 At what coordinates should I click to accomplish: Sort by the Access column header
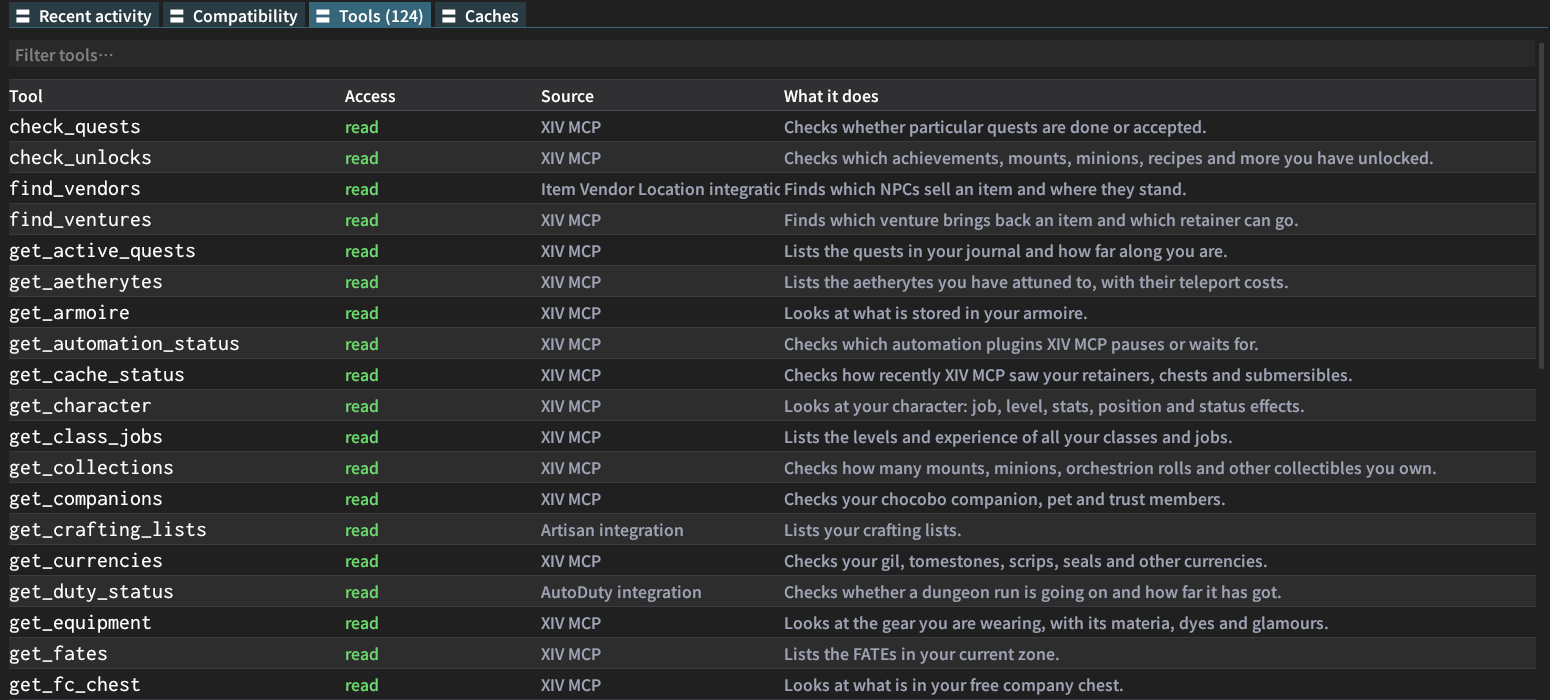point(370,96)
